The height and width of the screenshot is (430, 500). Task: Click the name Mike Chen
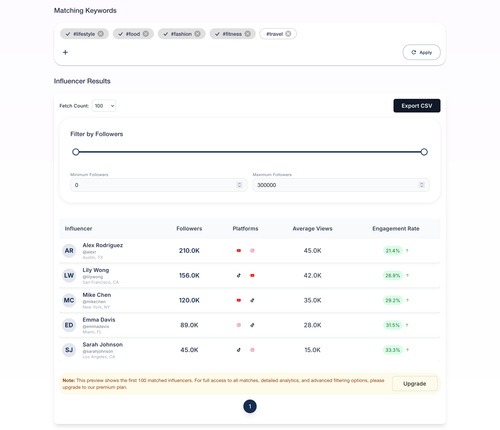click(97, 295)
